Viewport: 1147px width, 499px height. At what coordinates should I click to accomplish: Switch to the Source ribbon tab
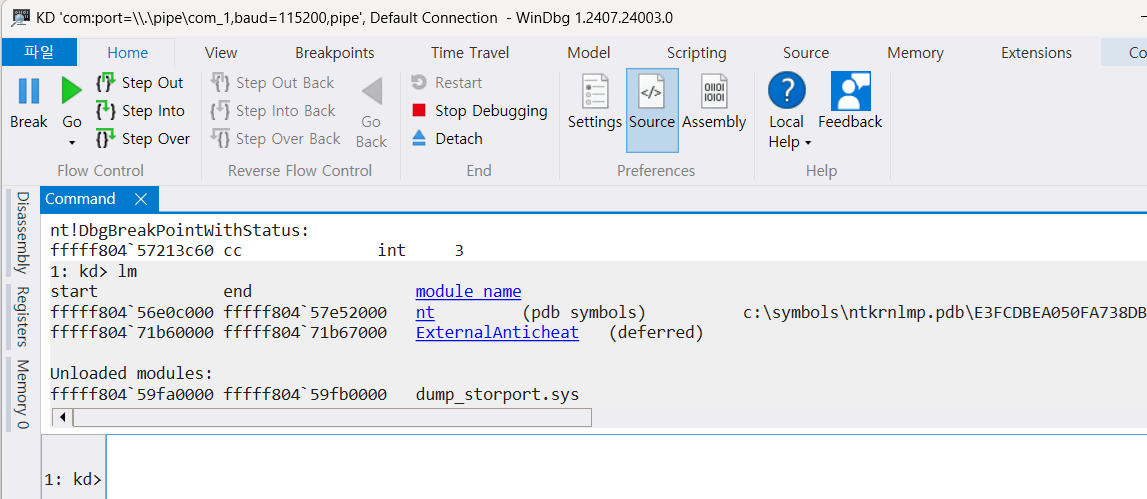pyautogui.click(x=805, y=53)
